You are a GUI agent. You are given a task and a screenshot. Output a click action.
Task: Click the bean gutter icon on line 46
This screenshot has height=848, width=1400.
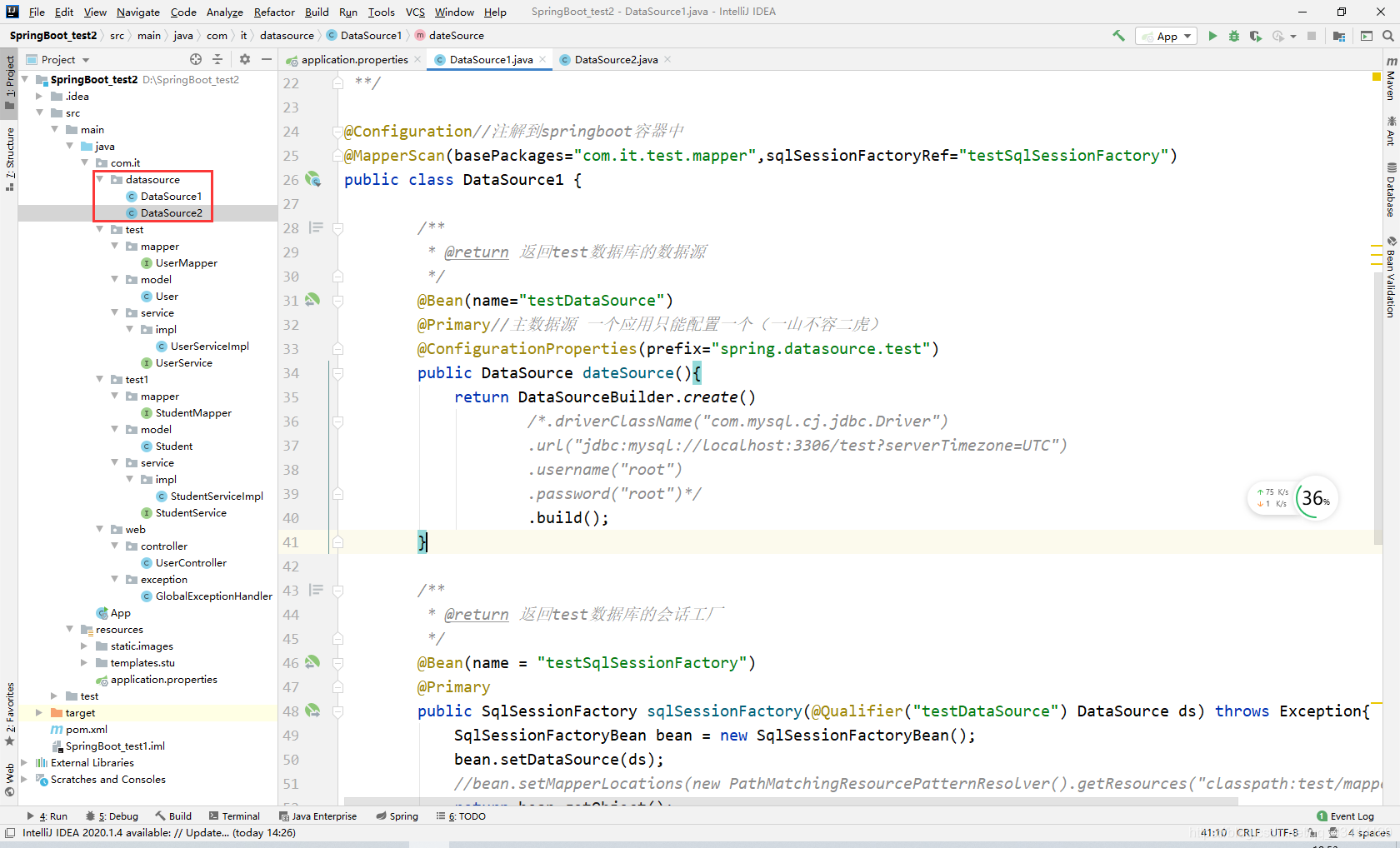[312, 662]
